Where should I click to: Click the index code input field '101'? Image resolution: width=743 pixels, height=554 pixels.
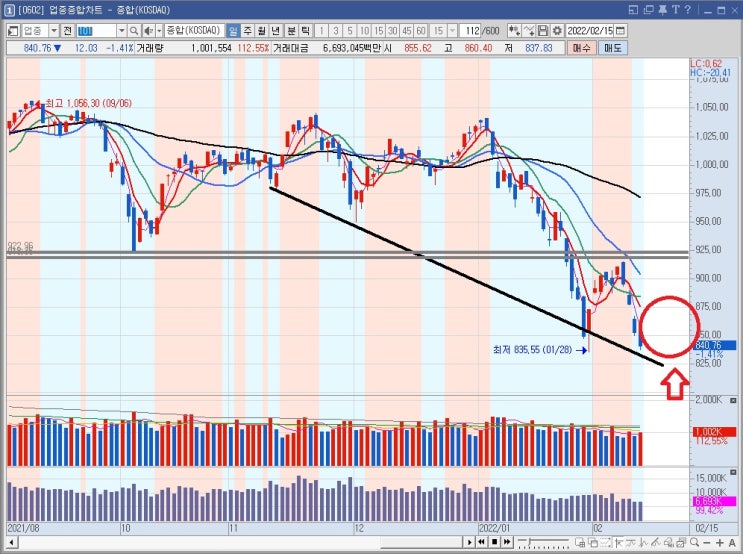tap(96, 31)
